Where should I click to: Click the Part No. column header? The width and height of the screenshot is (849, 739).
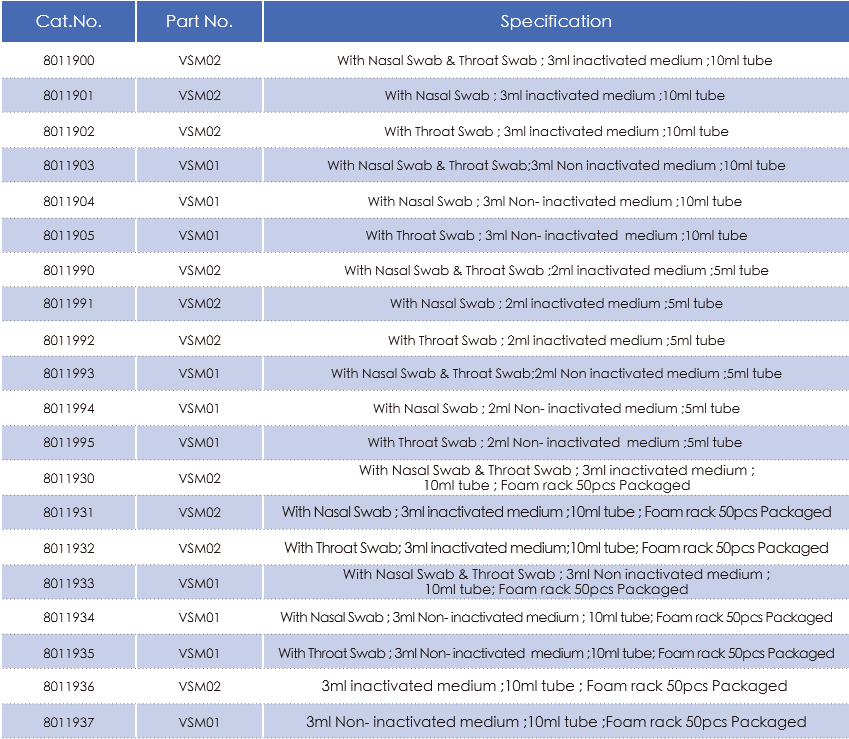199,21
